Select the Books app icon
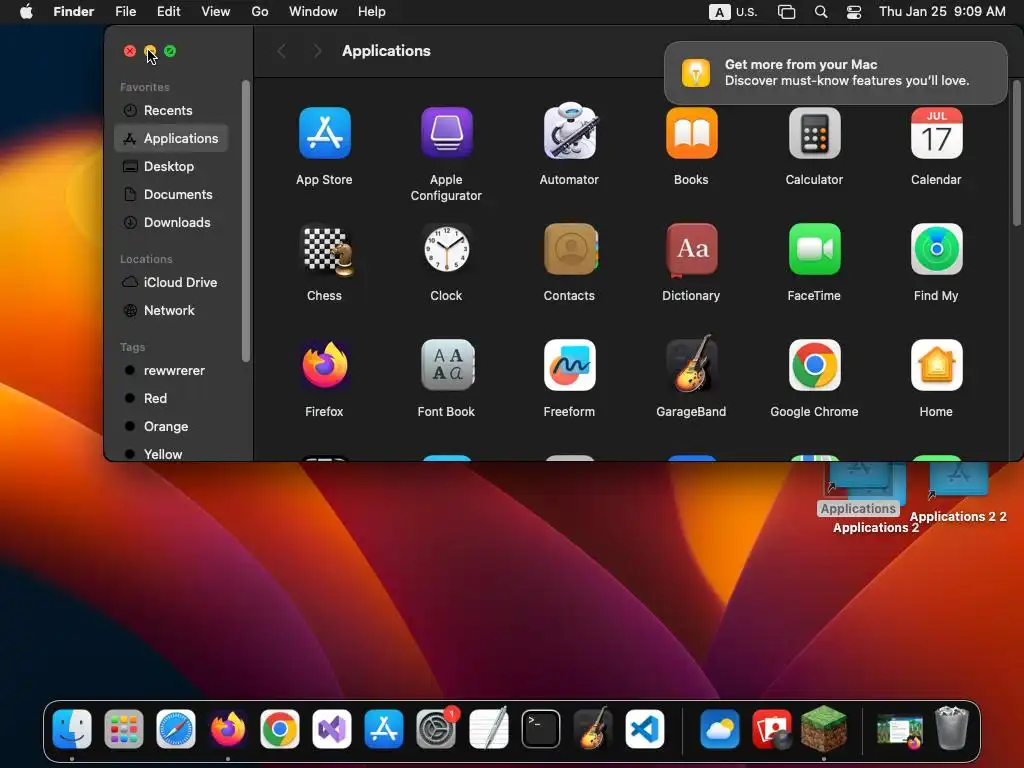This screenshot has height=768, width=1024. (692, 133)
